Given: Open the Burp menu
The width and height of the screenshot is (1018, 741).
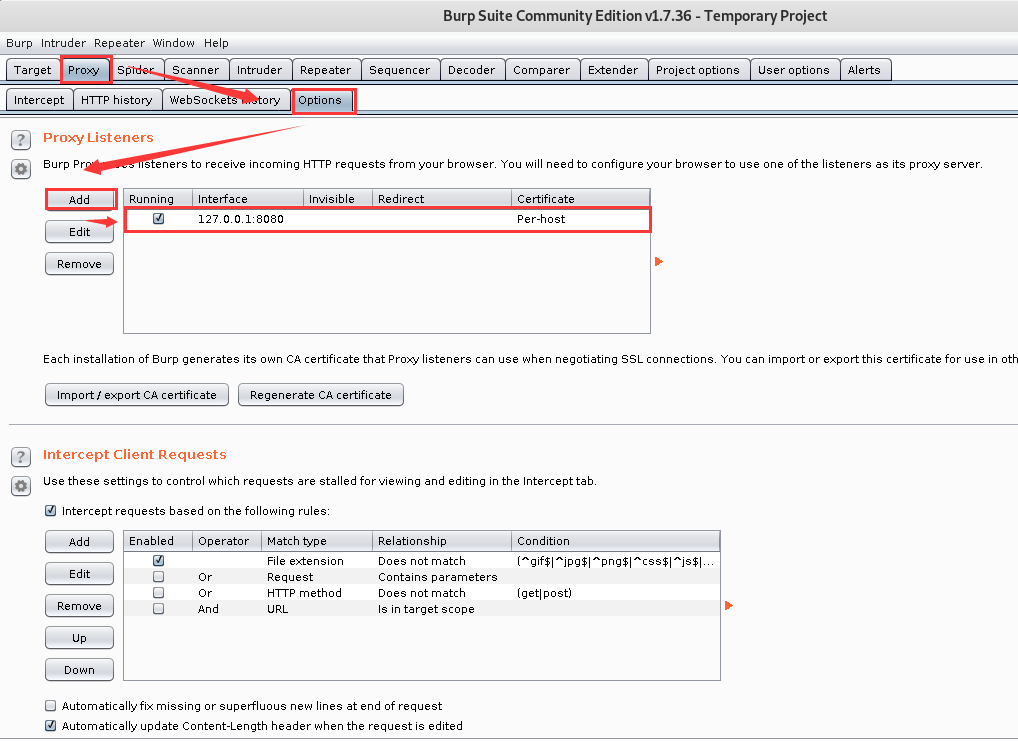Looking at the screenshot, I should pyautogui.click(x=19, y=43).
